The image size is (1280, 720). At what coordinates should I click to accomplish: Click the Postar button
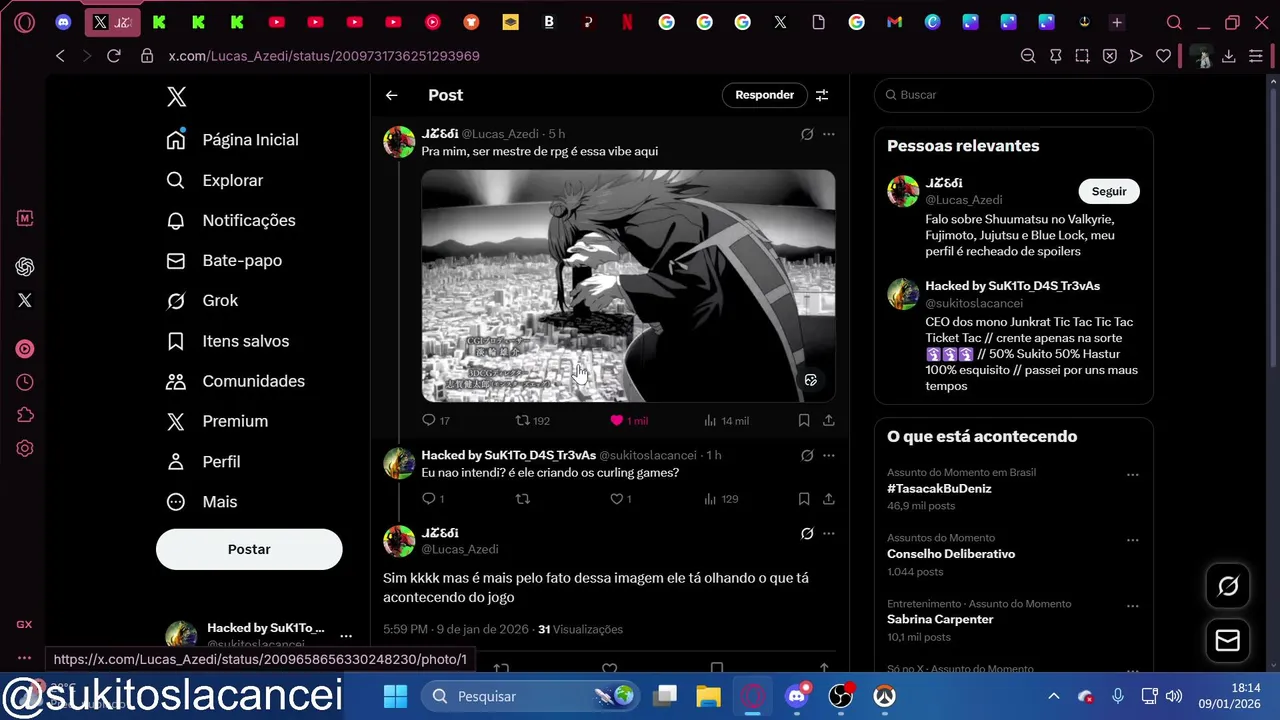(249, 549)
